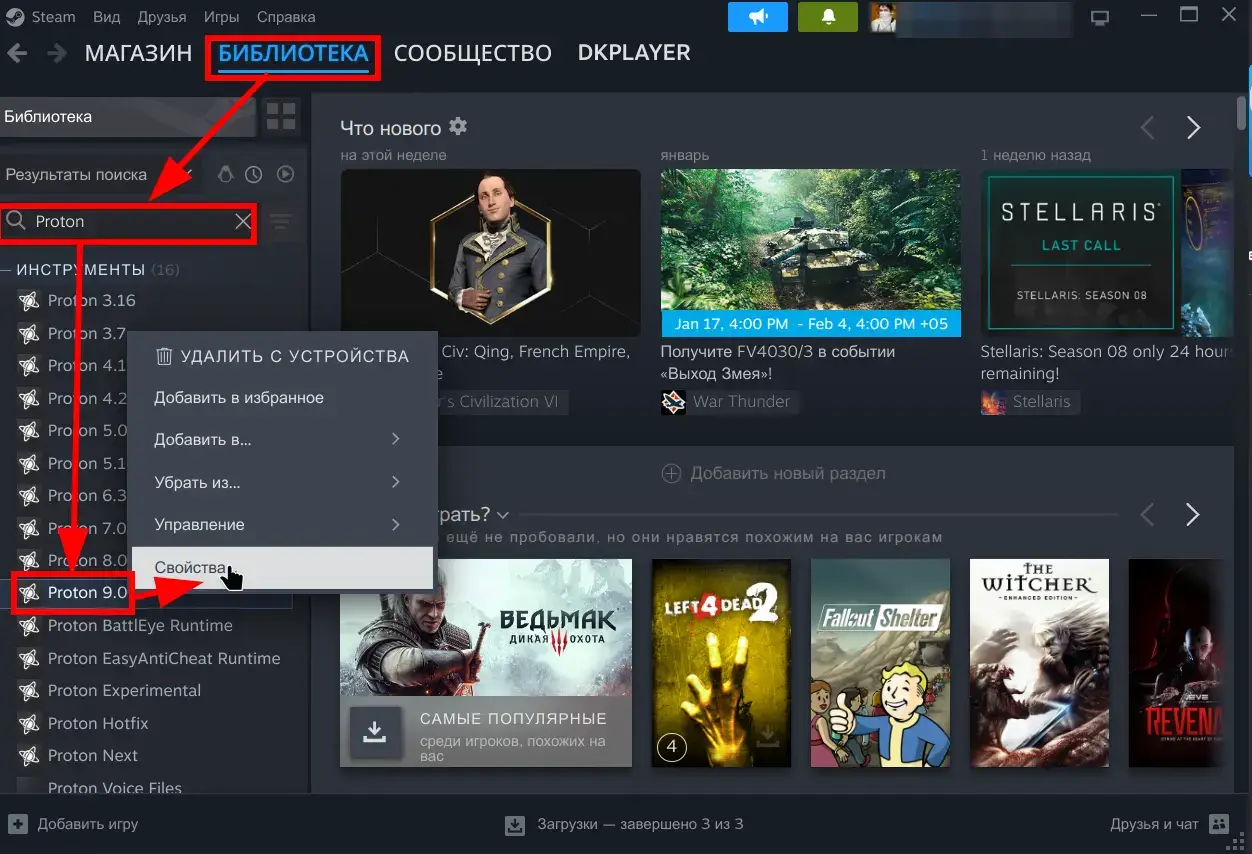Expand the Убрать из… submenu
Viewport: 1252px width, 854px height.
pyautogui.click(x=282, y=482)
